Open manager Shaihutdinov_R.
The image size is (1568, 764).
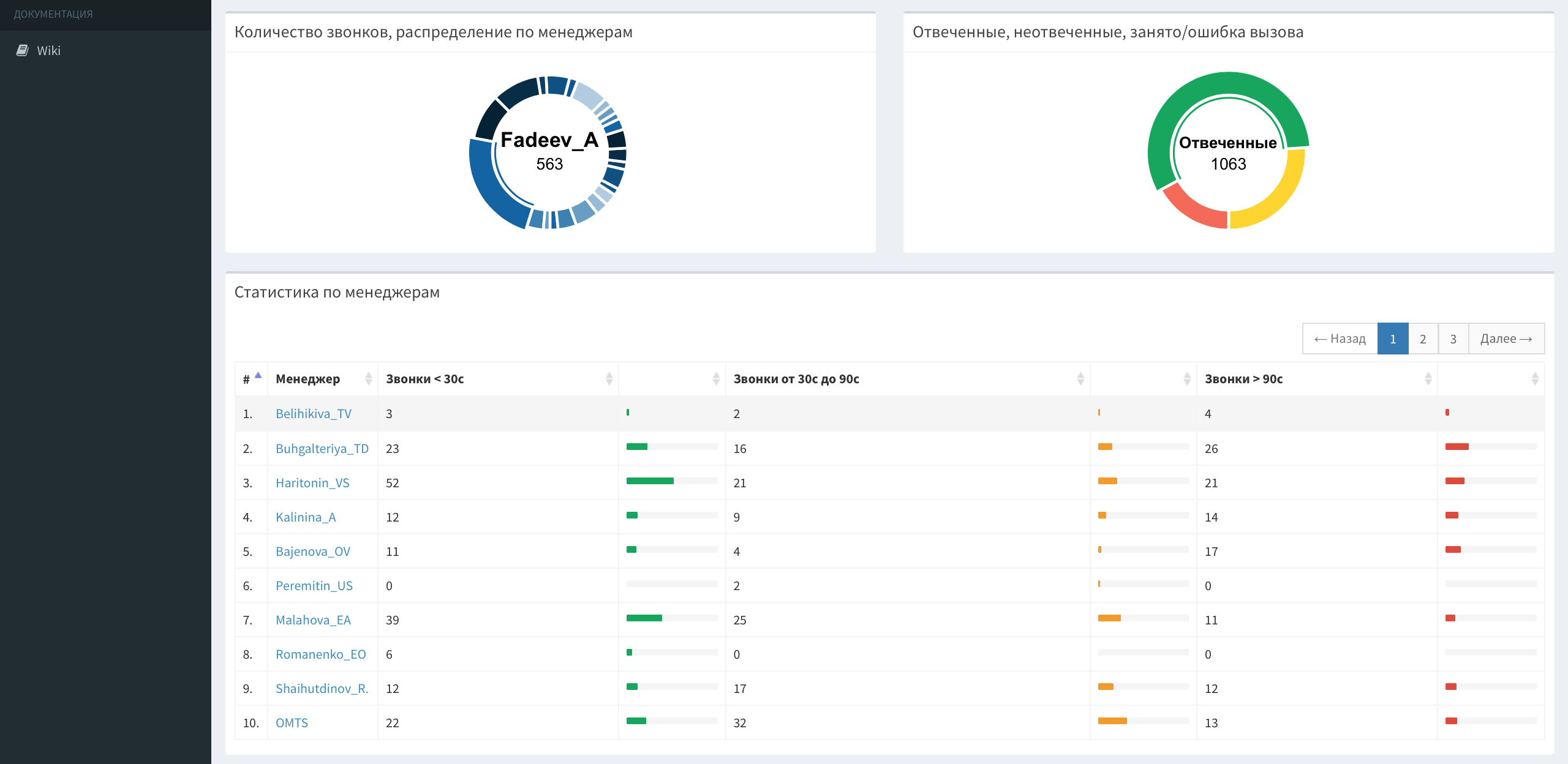point(322,689)
